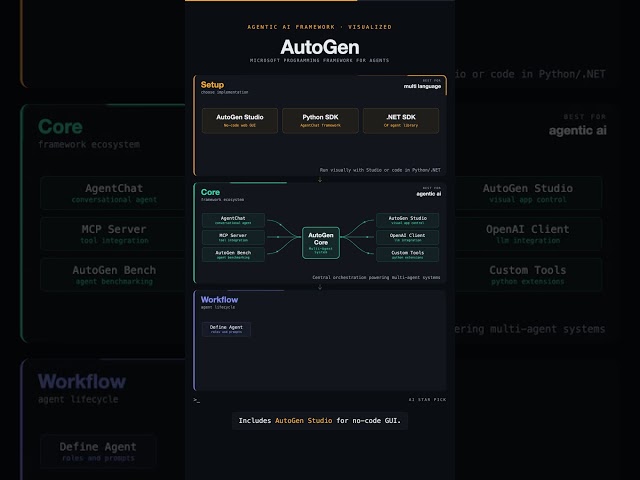Click the large white AutoGen title
This screenshot has width=640, height=480.
pos(320,47)
